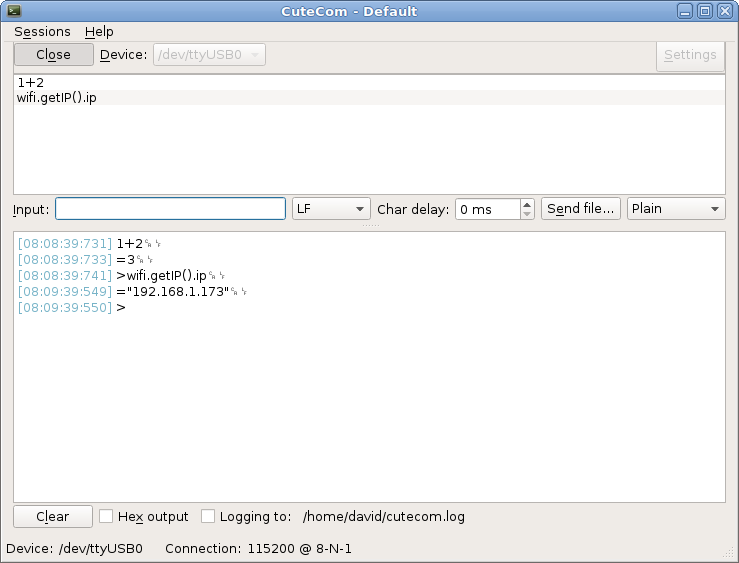Click output line =3
739x563 pixels.
(x=125, y=260)
